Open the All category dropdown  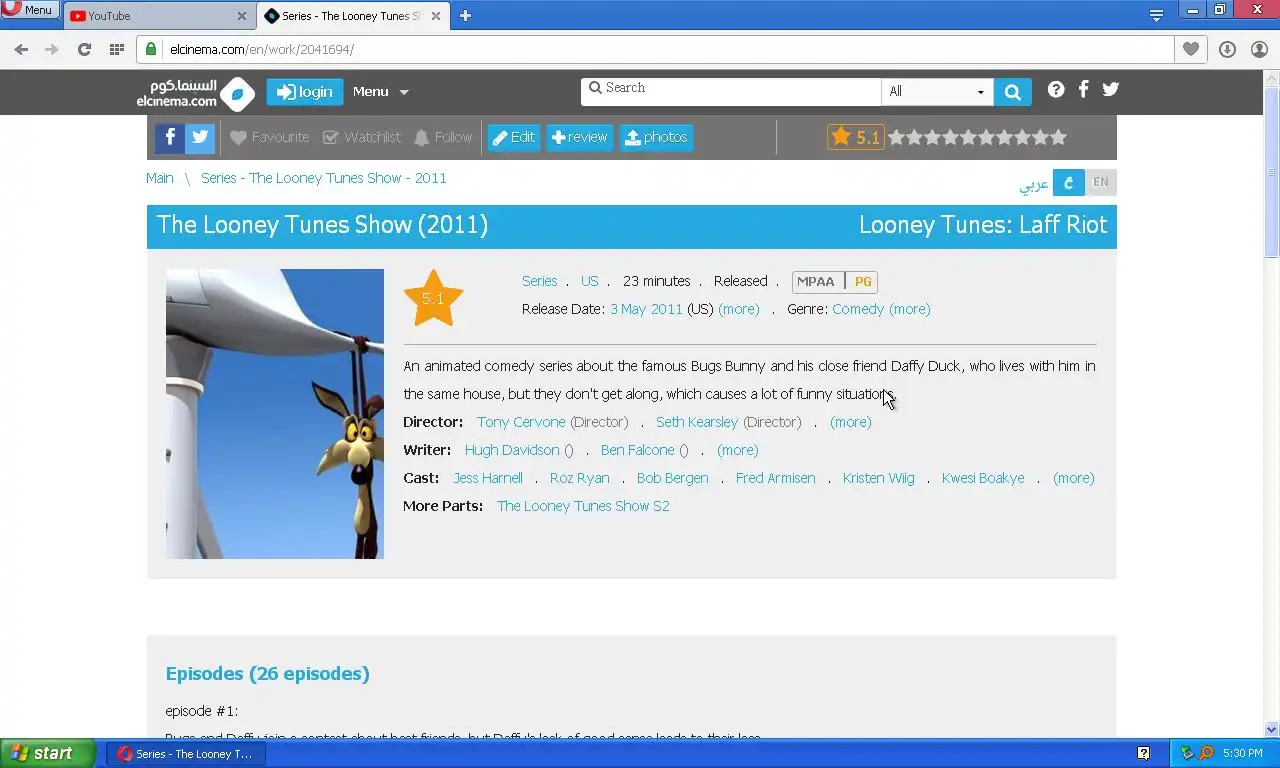[937, 91]
